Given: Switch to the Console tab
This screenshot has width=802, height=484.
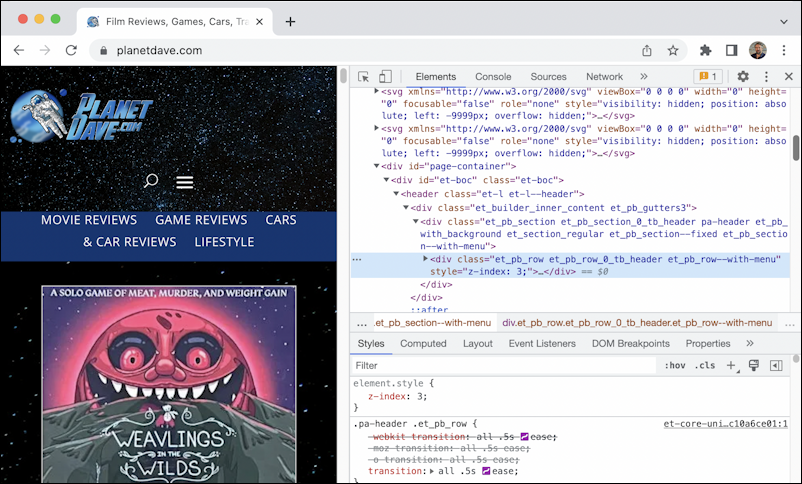Looking at the screenshot, I should 493,77.
